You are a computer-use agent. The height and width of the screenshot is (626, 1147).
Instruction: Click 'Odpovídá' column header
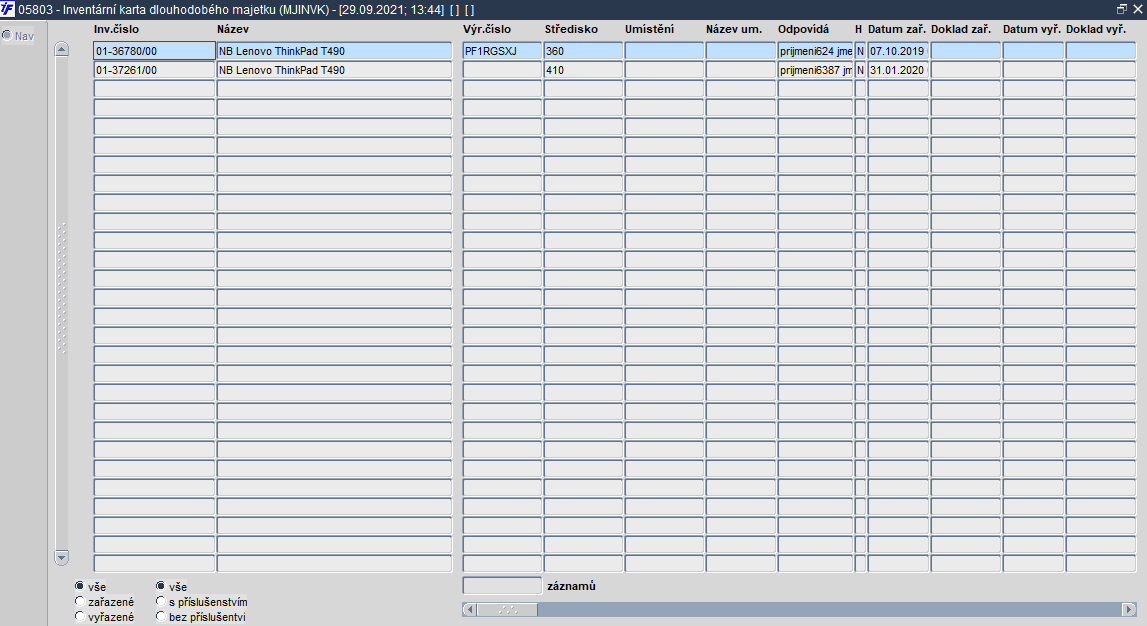click(803, 29)
